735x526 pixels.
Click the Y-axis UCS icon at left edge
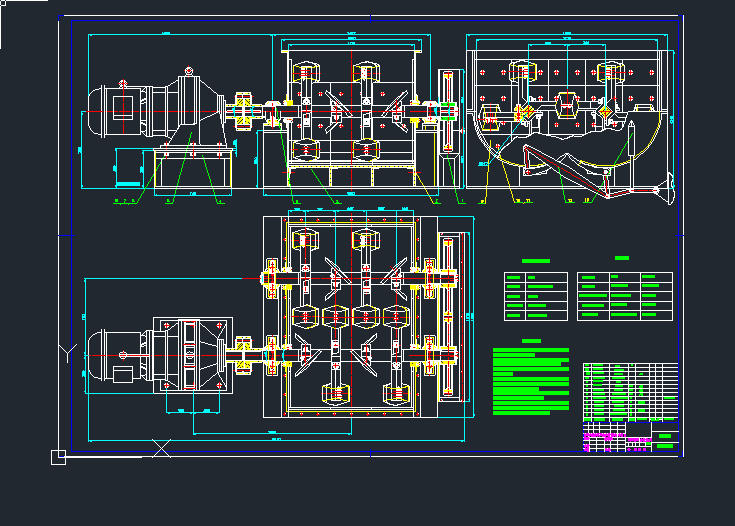66,351
